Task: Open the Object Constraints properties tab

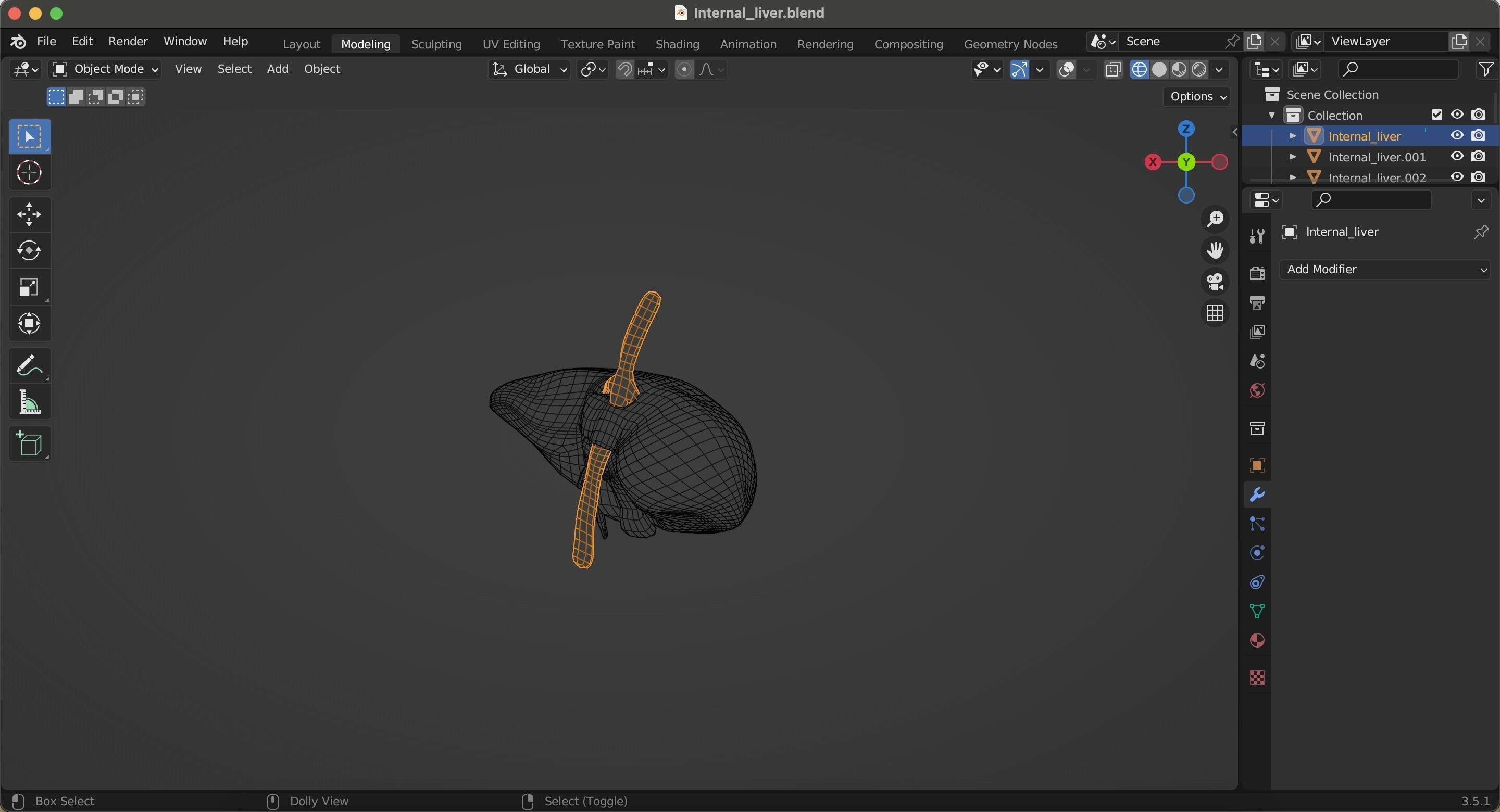Action: (x=1257, y=582)
